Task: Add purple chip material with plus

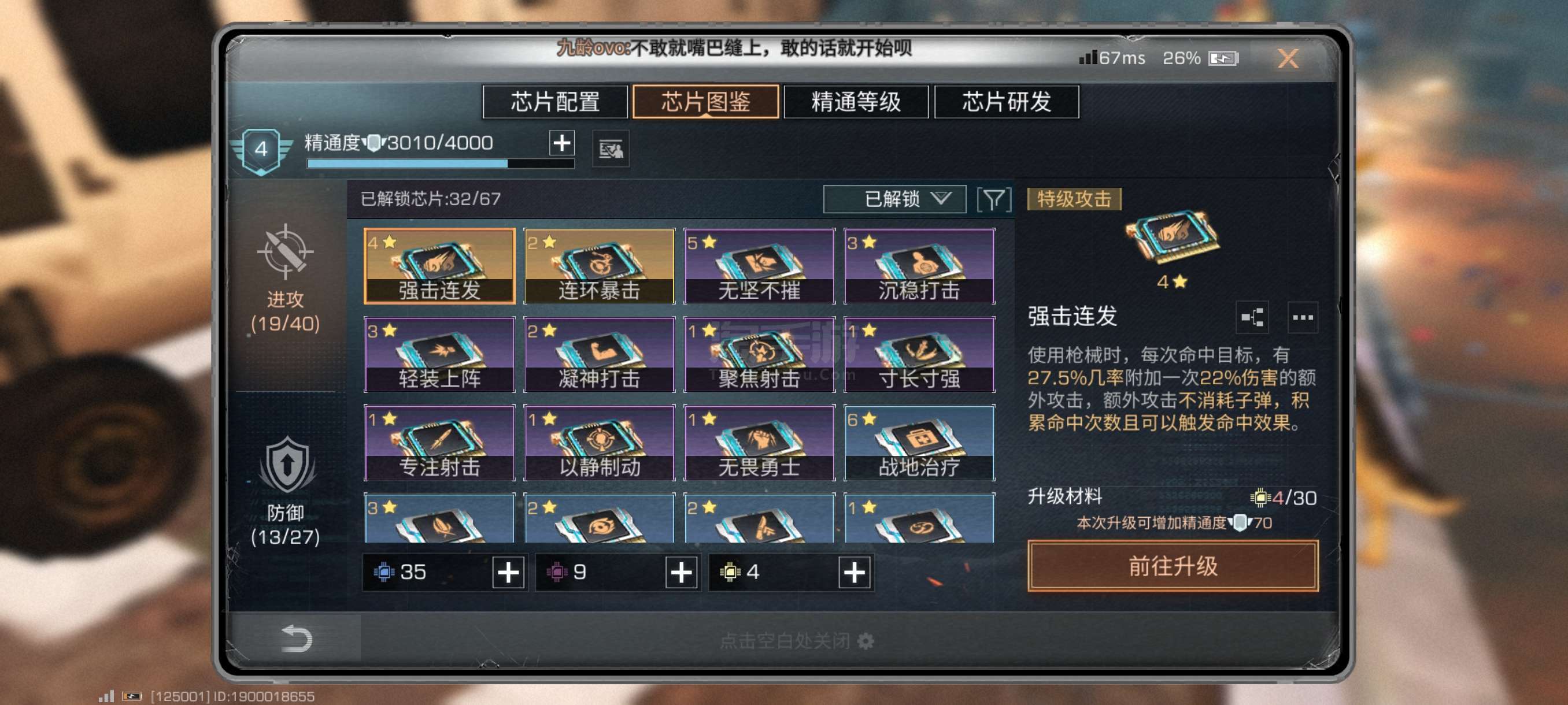Action: point(681,572)
